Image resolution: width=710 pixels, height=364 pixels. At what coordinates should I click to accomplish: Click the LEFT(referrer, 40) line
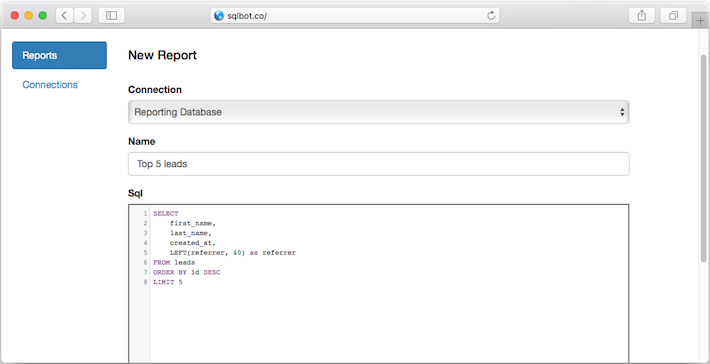pyautogui.click(x=233, y=253)
